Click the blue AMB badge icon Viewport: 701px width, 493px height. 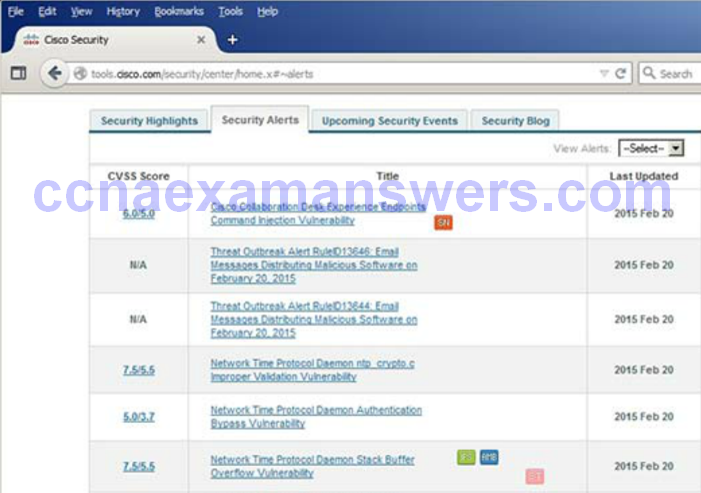[489, 457]
